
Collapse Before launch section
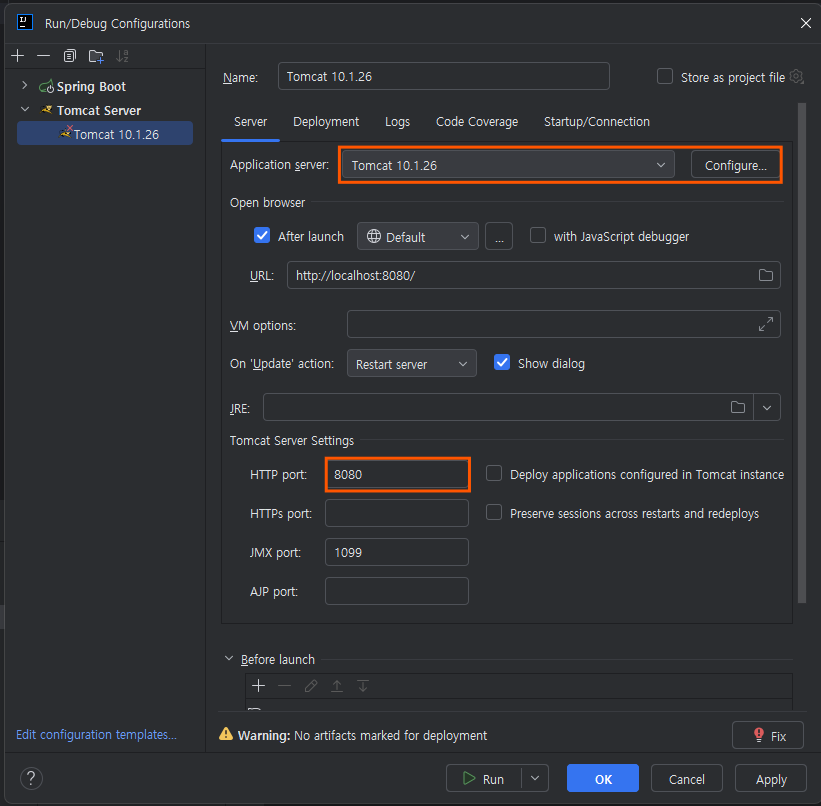coord(229,658)
